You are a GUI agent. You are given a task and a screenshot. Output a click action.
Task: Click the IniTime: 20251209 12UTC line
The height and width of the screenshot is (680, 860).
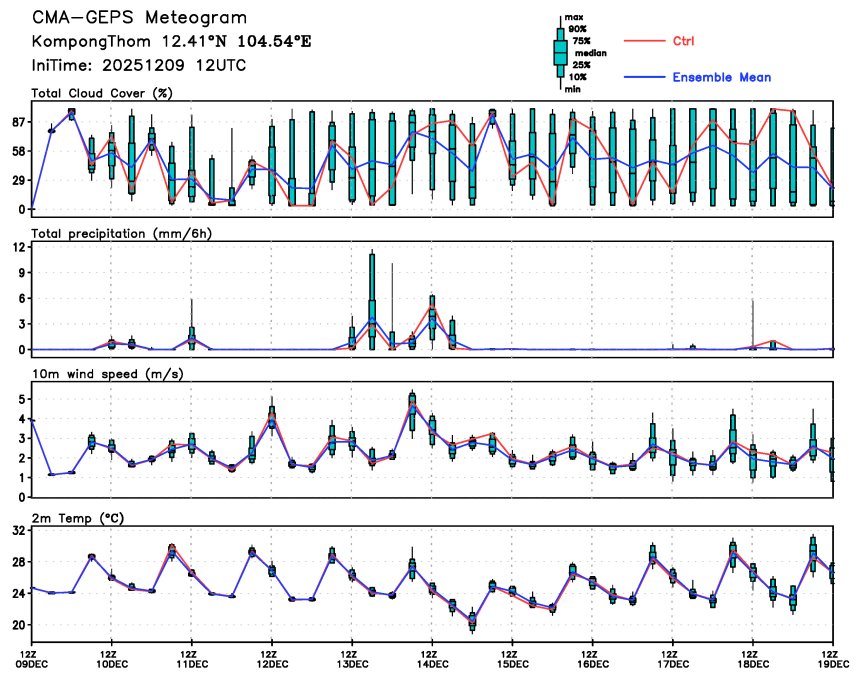coord(139,65)
